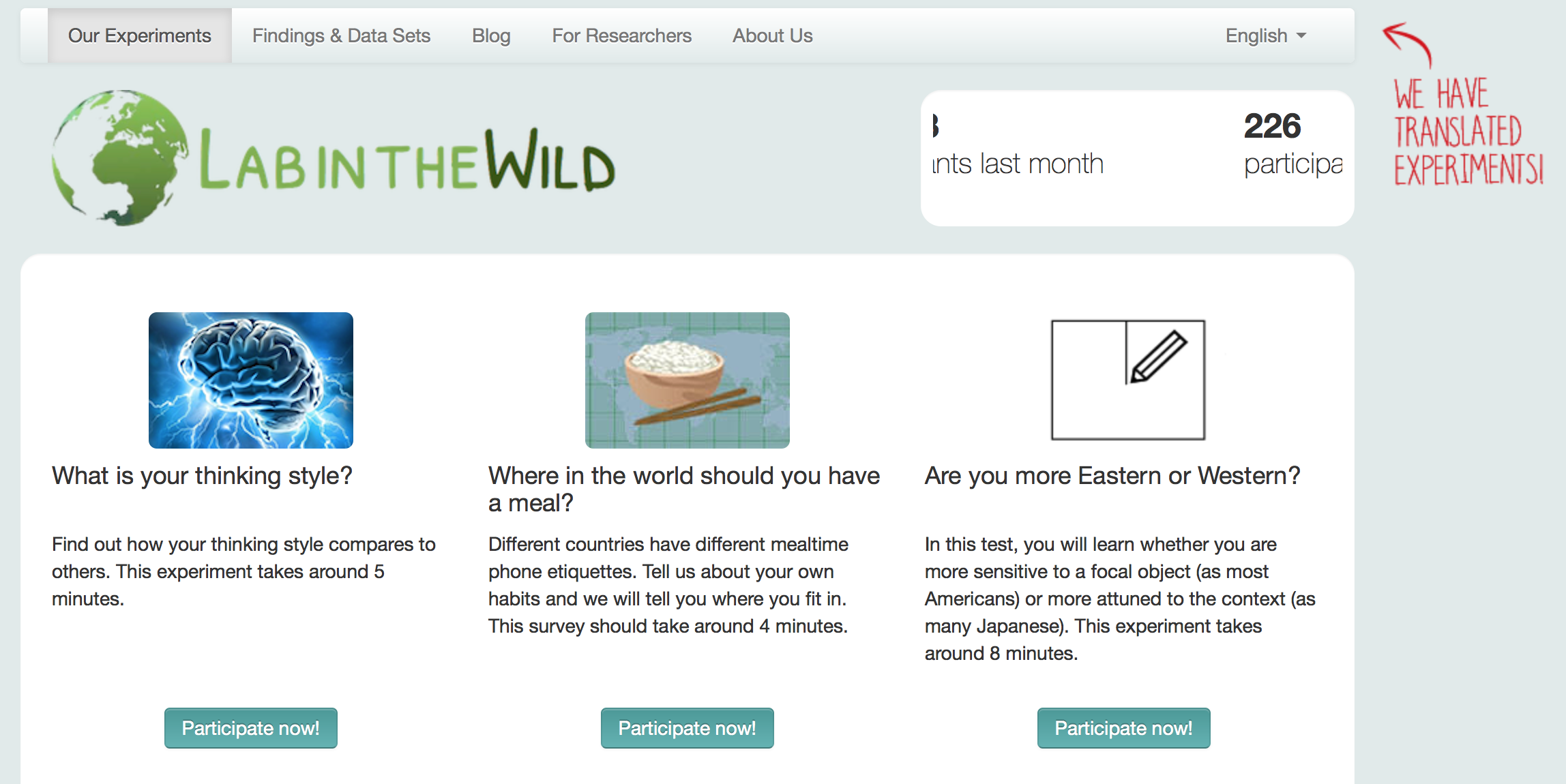Viewport: 1566px width, 784px height.
Task: Click the 226 participants counter
Action: tap(1272, 126)
